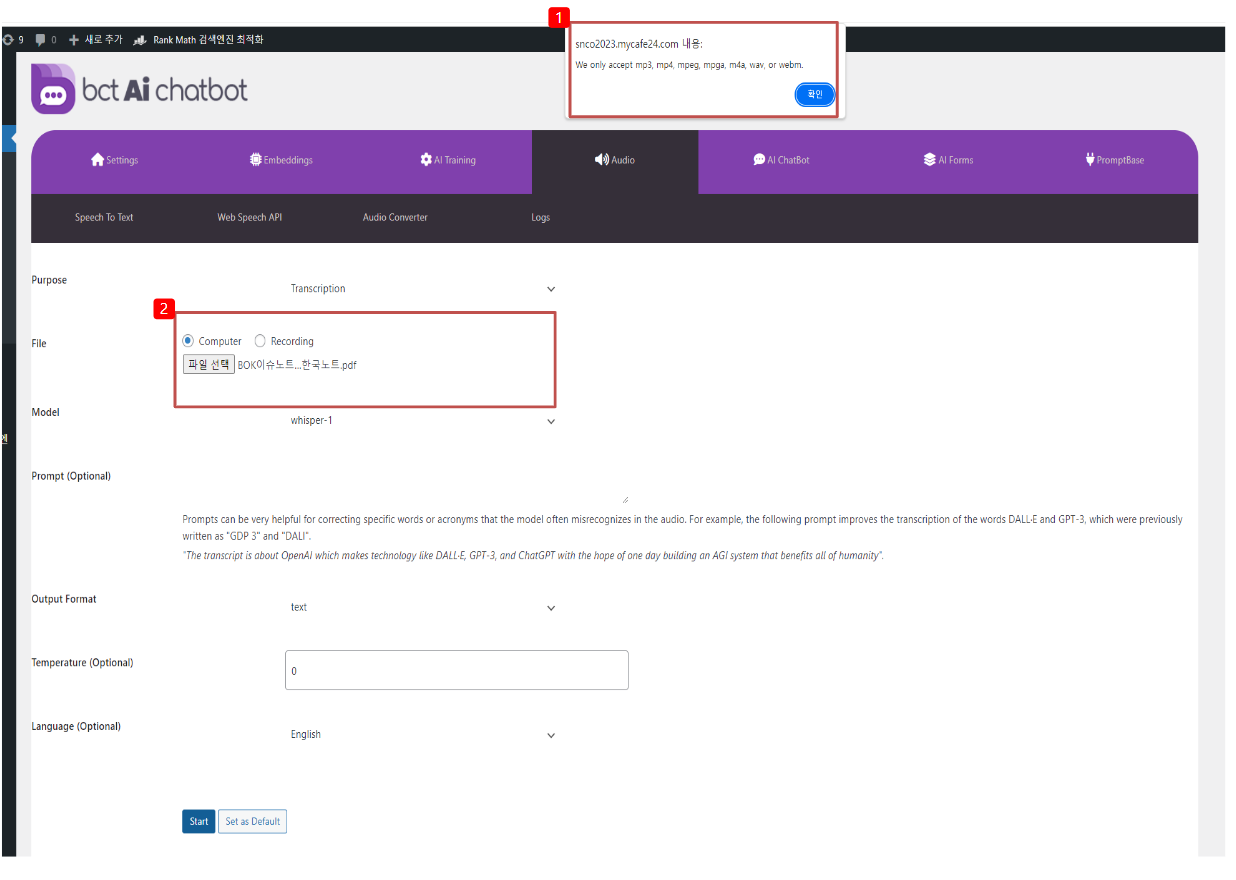Click the PromptBase plug icon
This screenshot has height=880, width=1236.
[x=1090, y=160]
